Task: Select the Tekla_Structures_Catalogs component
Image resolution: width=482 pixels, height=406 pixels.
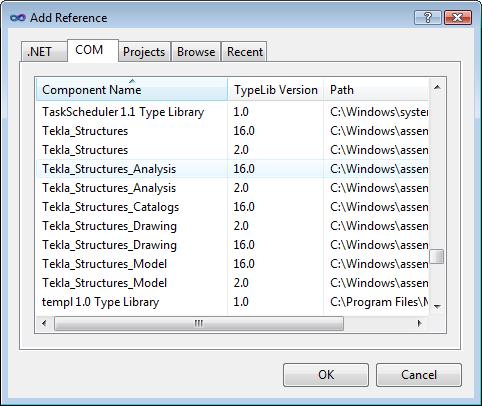Action: pos(232,207)
